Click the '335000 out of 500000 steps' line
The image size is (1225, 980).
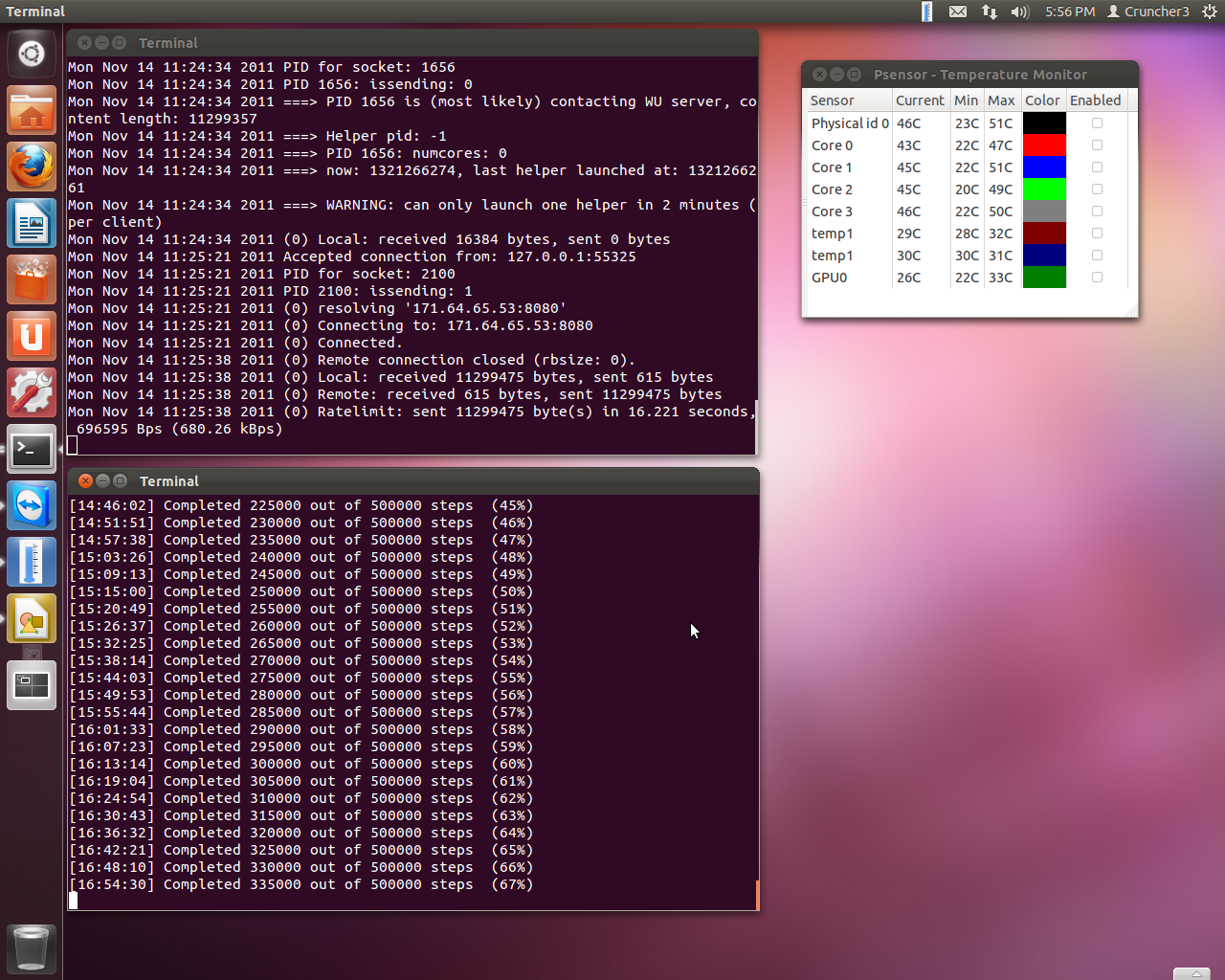pyautogui.click(x=301, y=884)
